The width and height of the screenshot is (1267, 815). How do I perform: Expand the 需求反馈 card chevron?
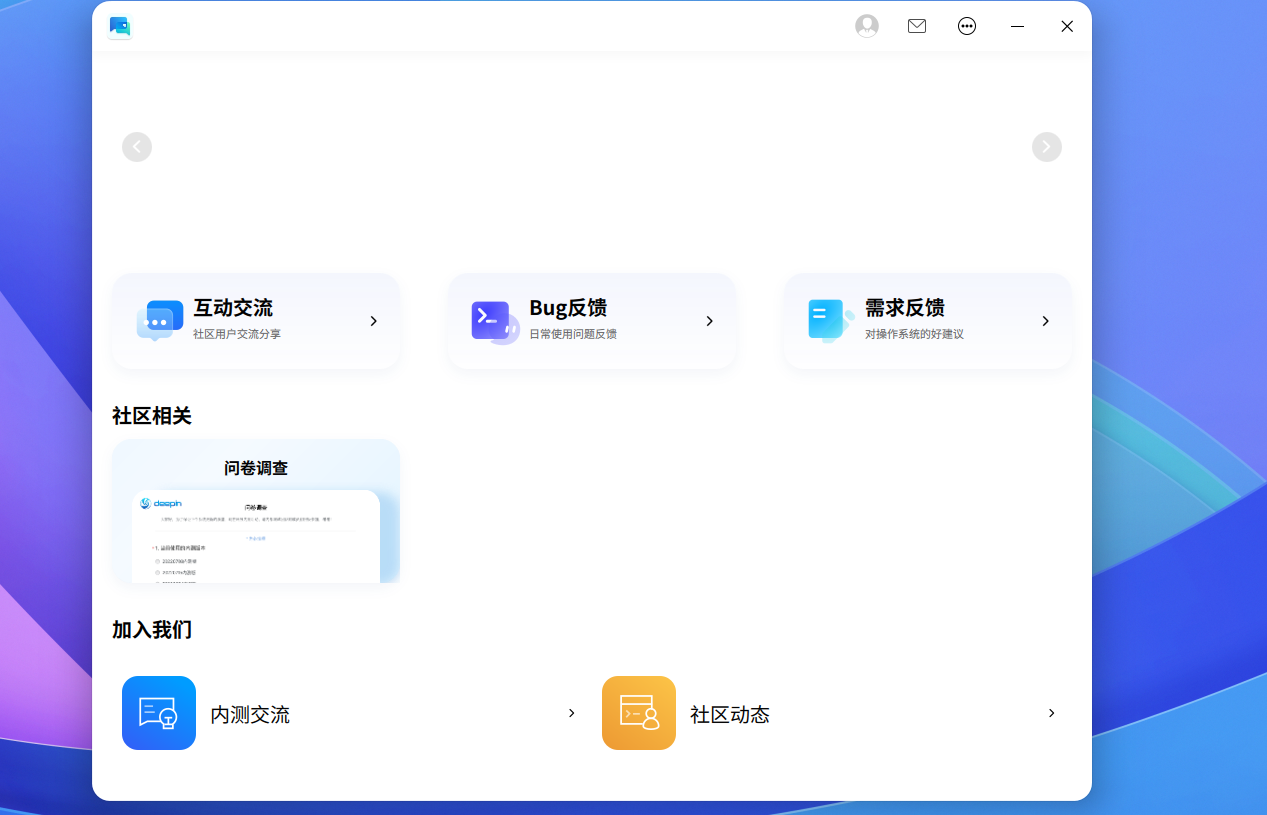click(1045, 321)
